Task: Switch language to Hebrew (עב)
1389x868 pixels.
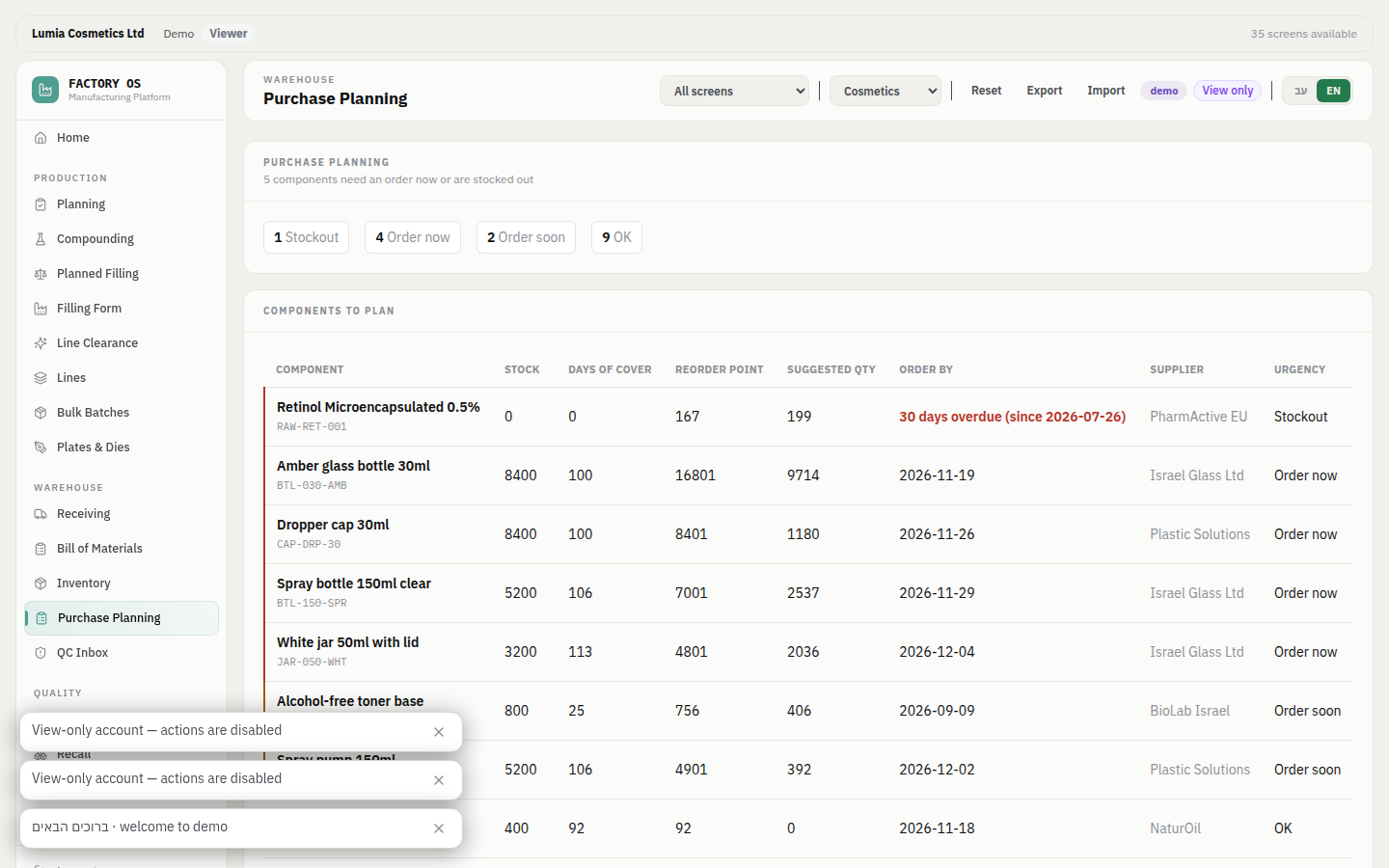Action: pyautogui.click(x=1300, y=91)
